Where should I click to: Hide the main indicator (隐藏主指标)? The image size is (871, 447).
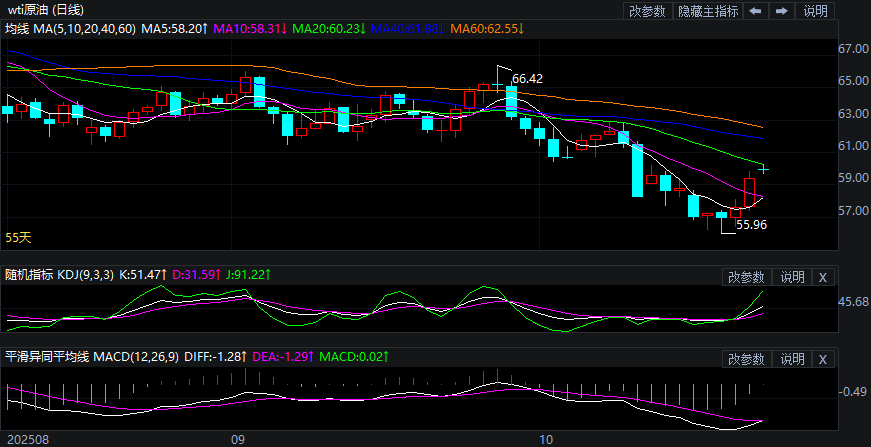708,11
